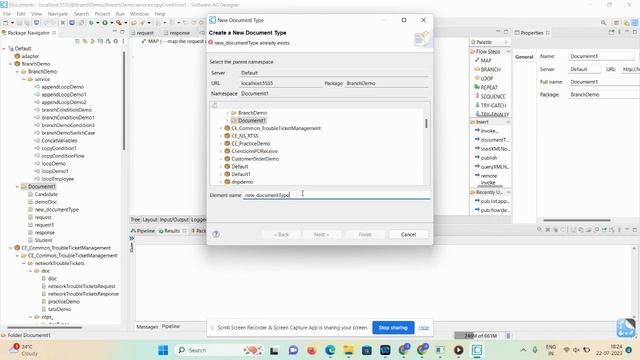Open Microsoft Edge from the taskbar
640x360 pixels.
(x=330, y=350)
